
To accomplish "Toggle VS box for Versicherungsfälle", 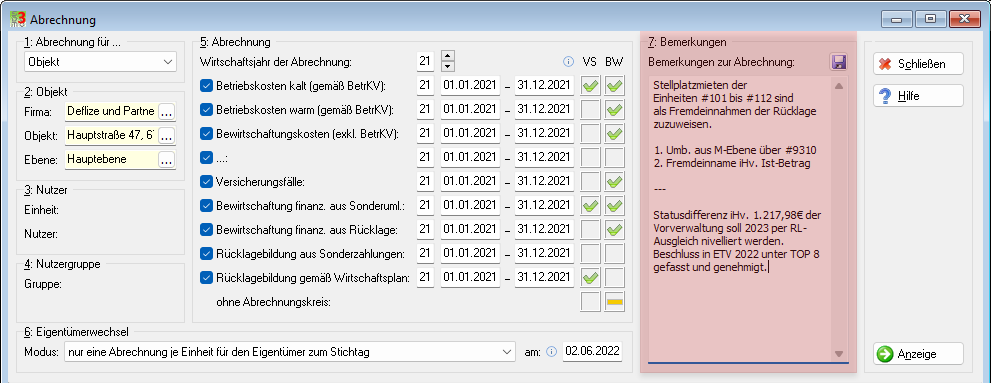I will [x=590, y=182].
